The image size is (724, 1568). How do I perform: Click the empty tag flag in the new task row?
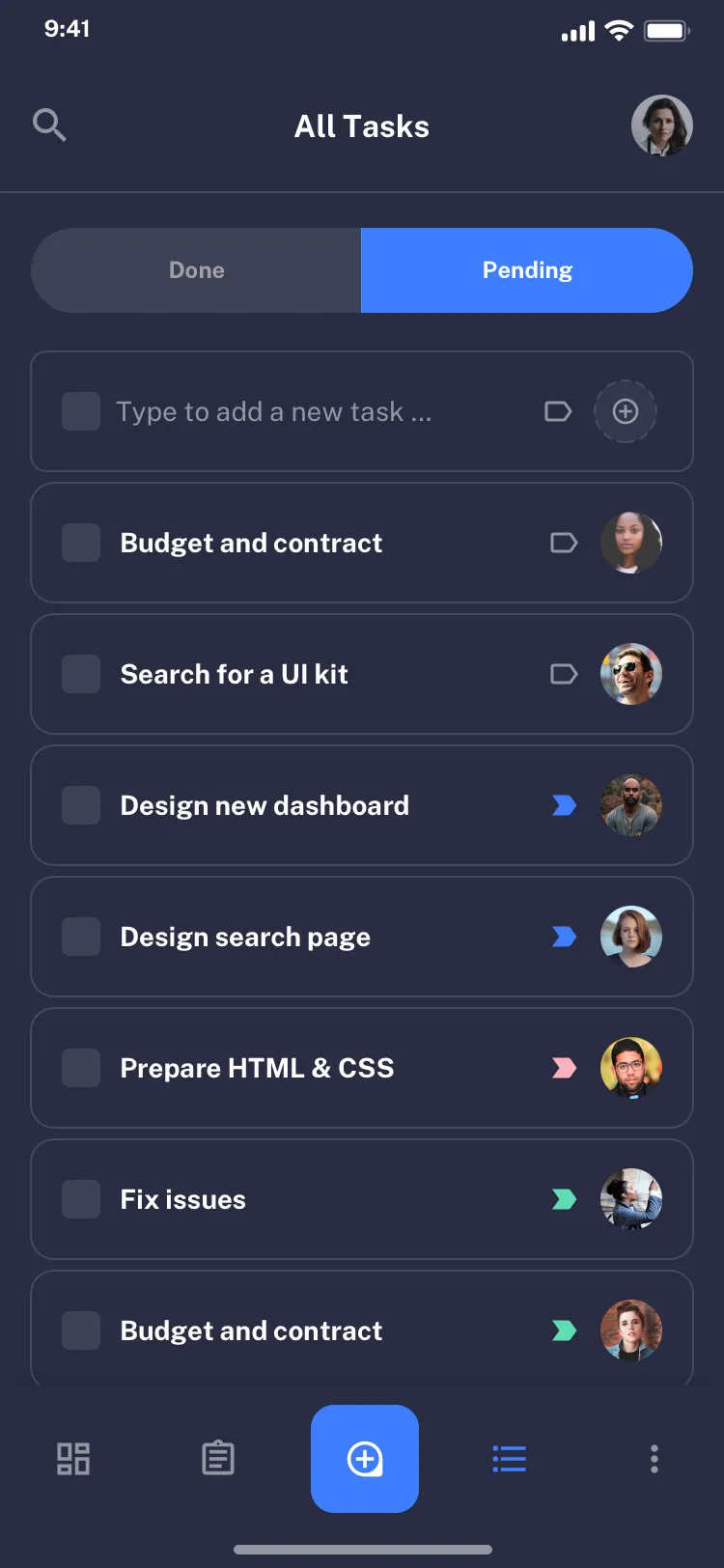pyautogui.click(x=557, y=411)
